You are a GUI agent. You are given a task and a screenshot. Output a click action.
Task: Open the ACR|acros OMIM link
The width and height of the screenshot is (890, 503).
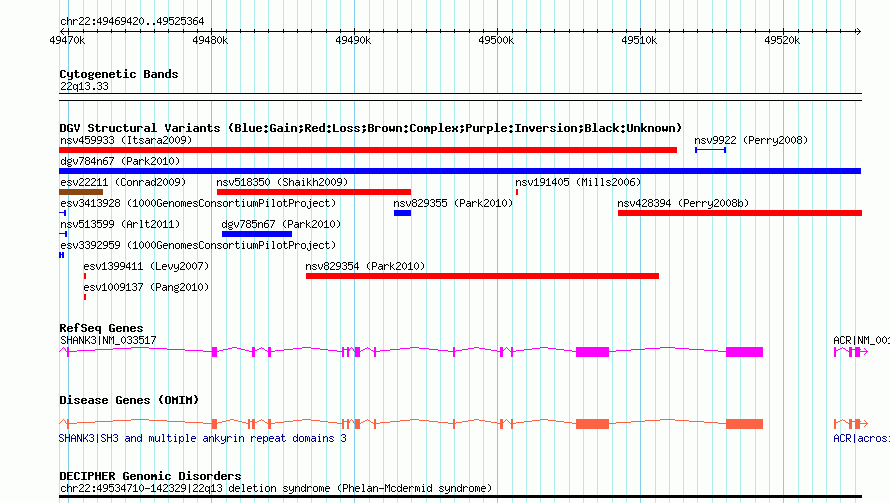[861, 439]
